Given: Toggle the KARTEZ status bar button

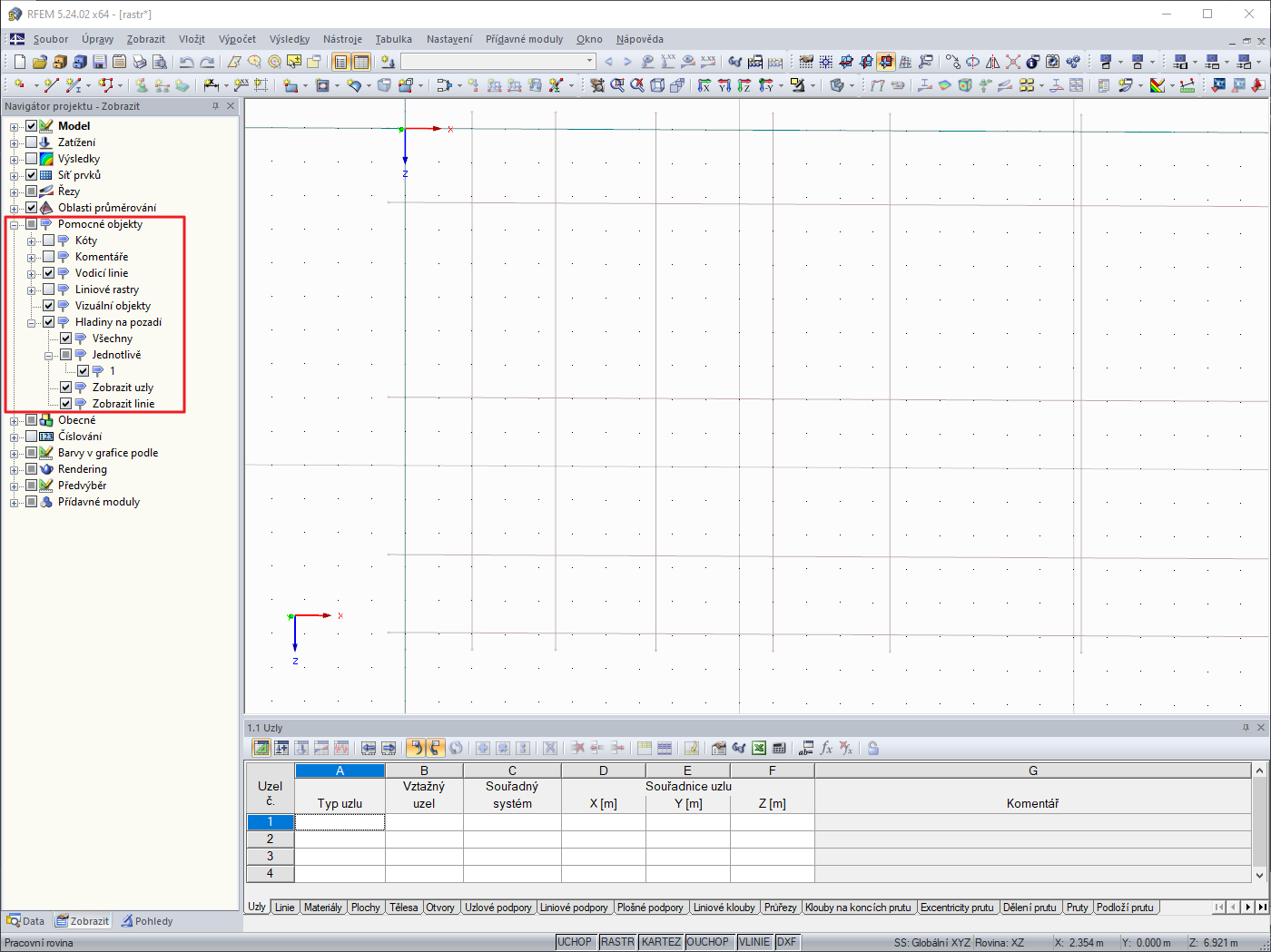Looking at the screenshot, I should (x=661, y=942).
